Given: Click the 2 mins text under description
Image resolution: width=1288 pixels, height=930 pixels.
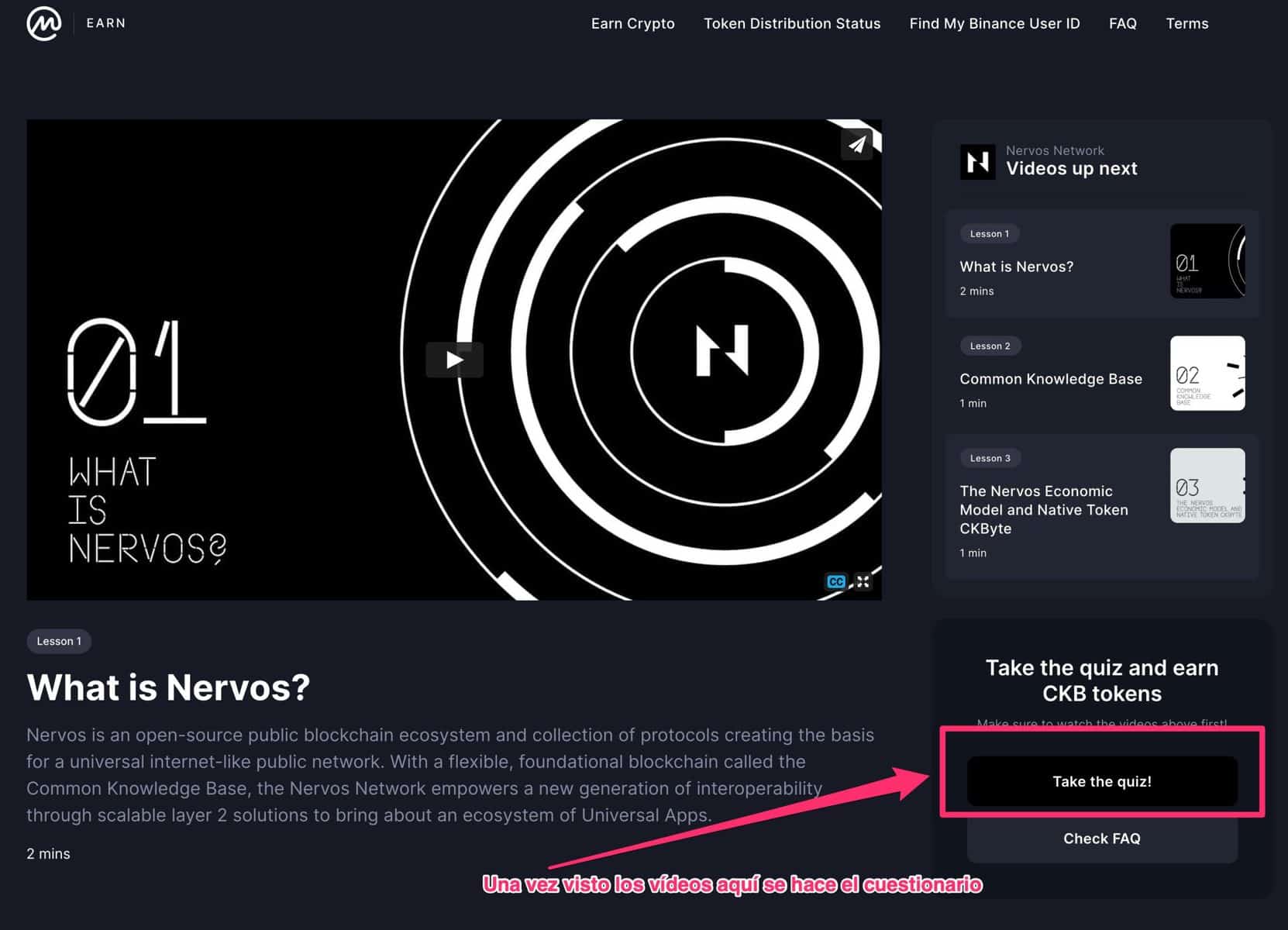Looking at the screenshot, I should (x=48, y=853).
